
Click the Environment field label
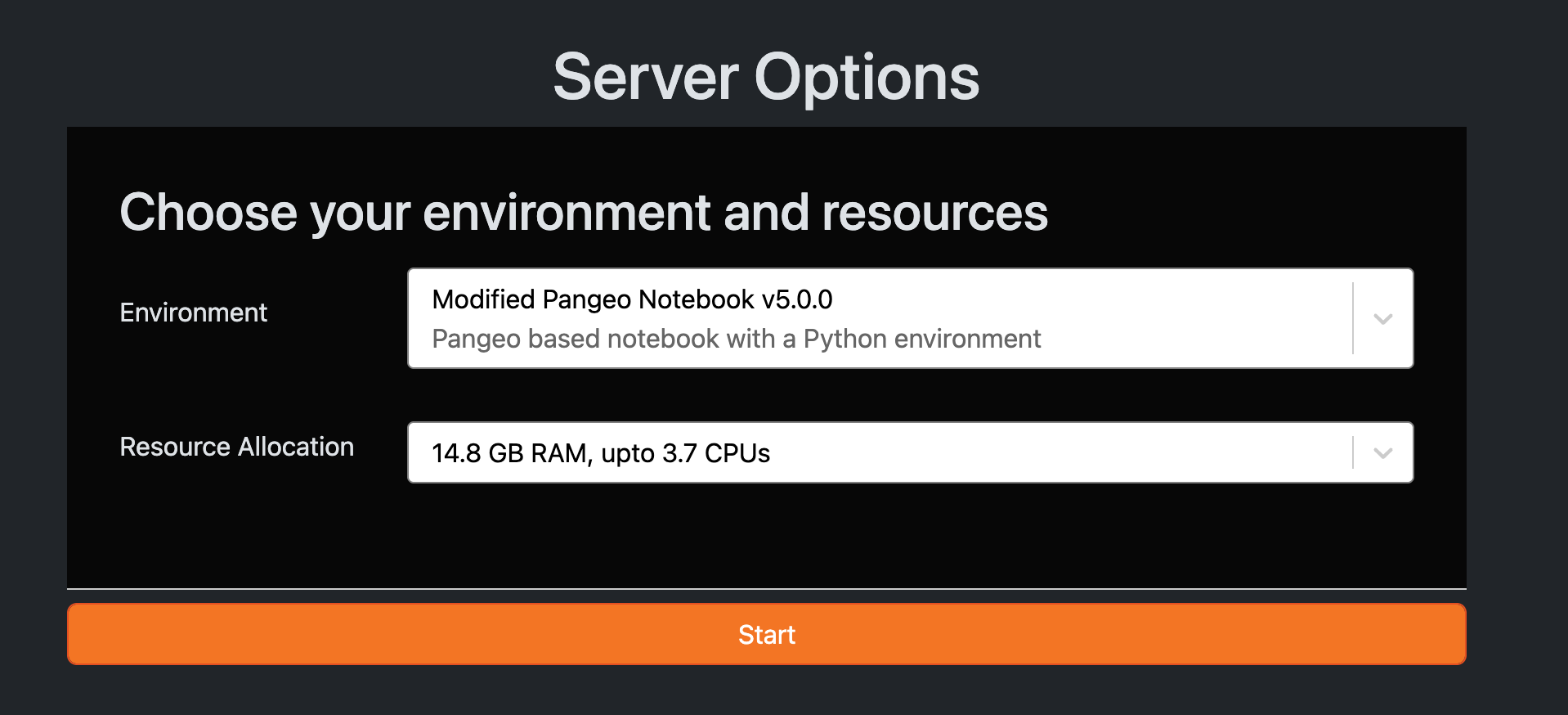click(x=194, y=313)
